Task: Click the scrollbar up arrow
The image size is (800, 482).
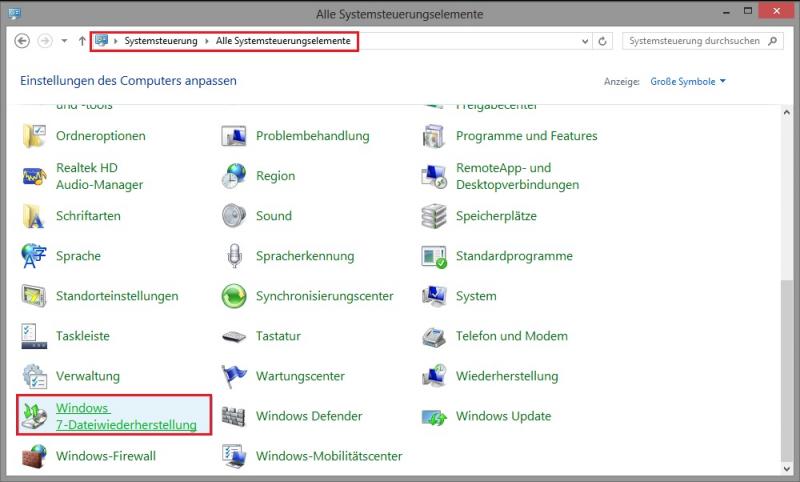Action: point(787,112)
